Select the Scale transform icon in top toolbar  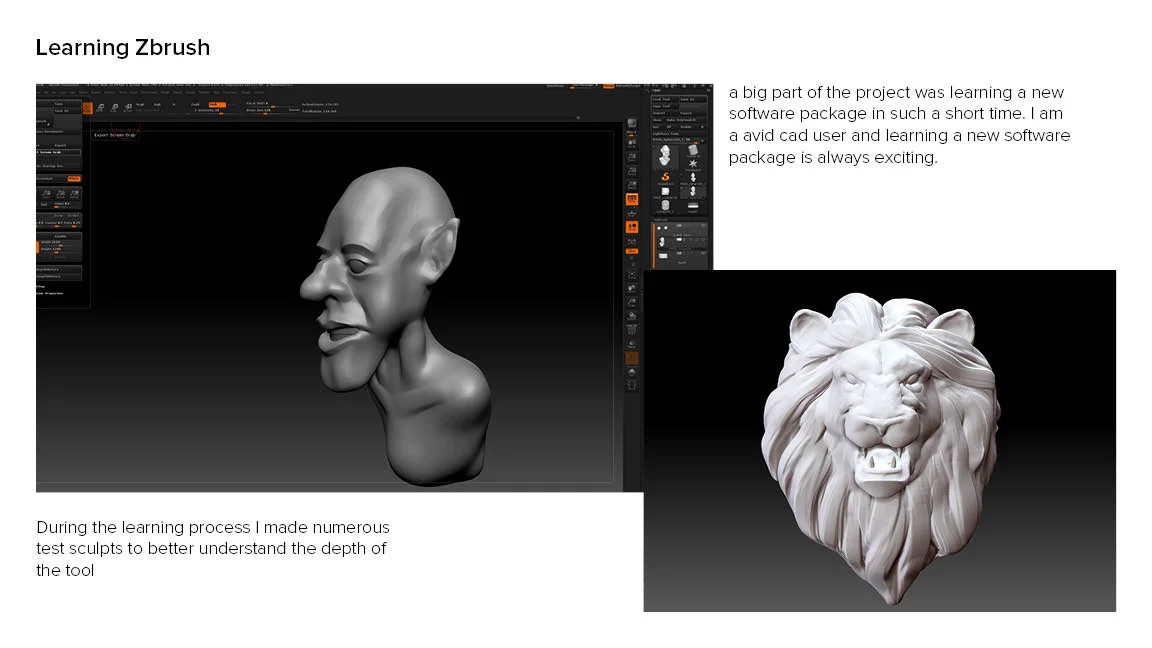(114, 107)
